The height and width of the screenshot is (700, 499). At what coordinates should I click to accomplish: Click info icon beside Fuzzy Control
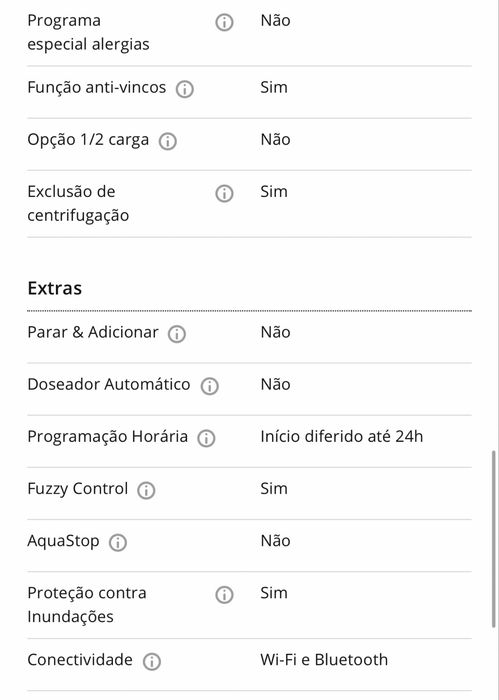[146, 490]
